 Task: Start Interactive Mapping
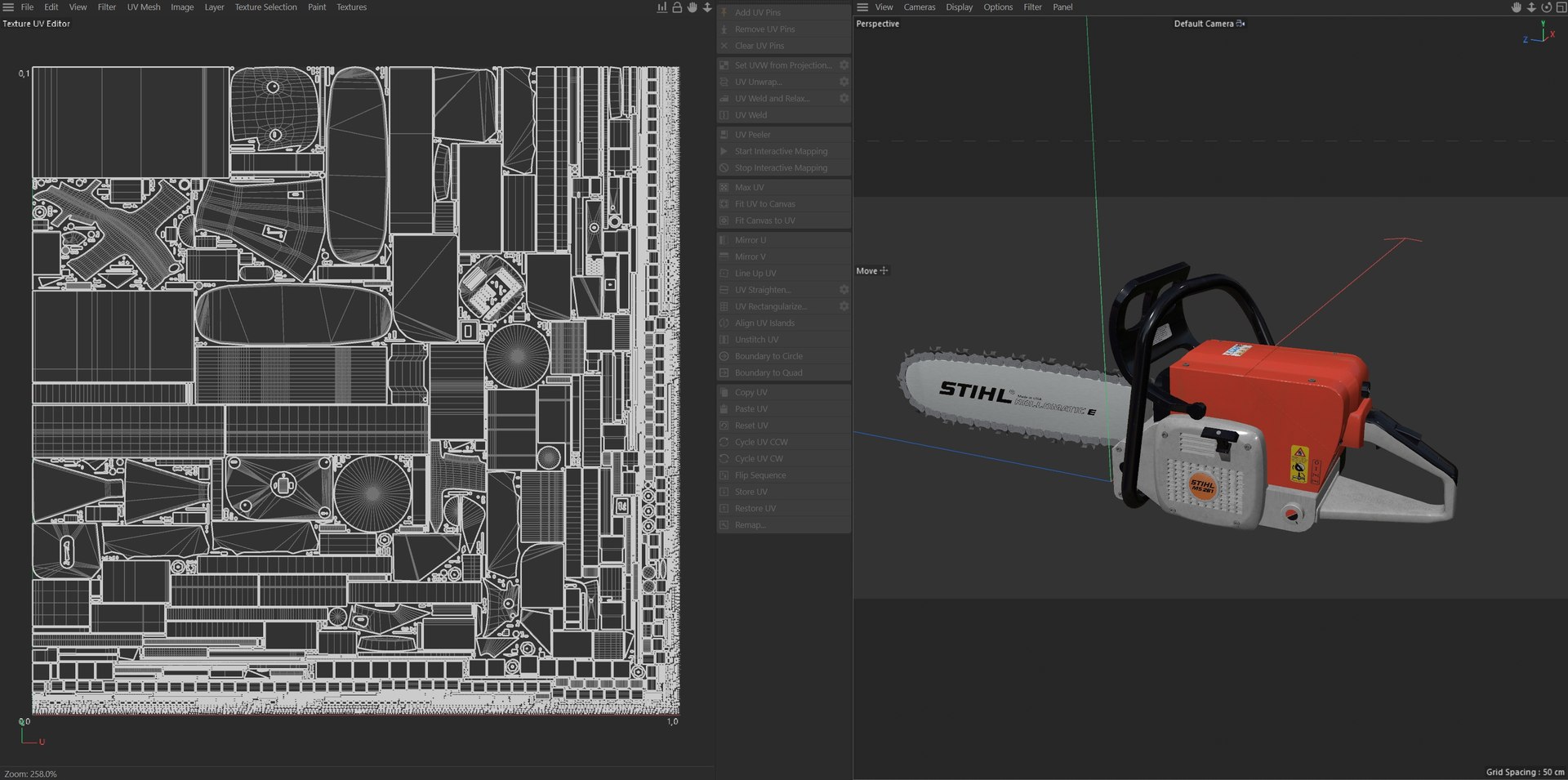[784, 151]
